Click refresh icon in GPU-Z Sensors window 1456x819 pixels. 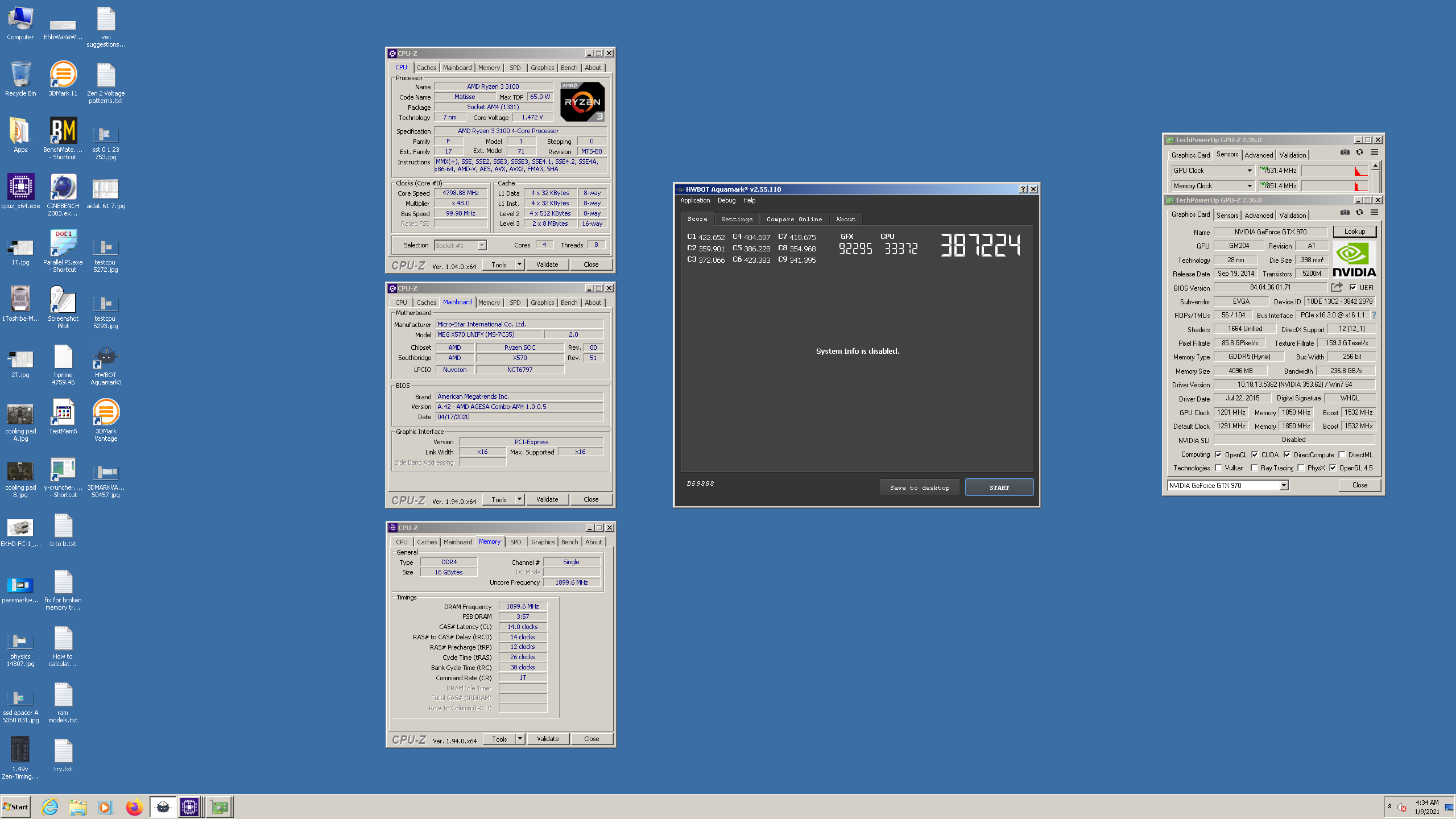pos(1360,152)
